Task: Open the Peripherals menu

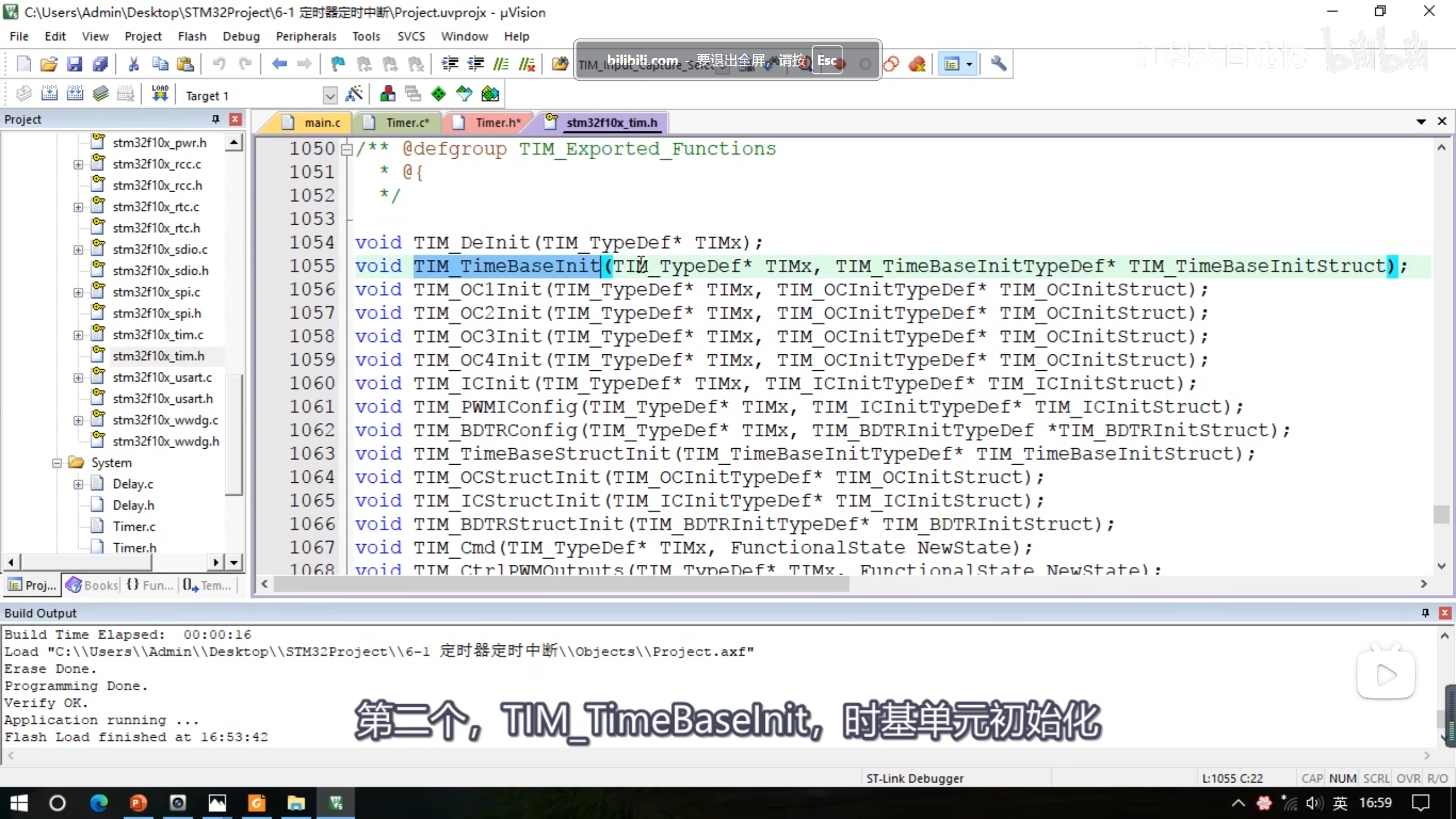Action: click(x=305, y=36)
